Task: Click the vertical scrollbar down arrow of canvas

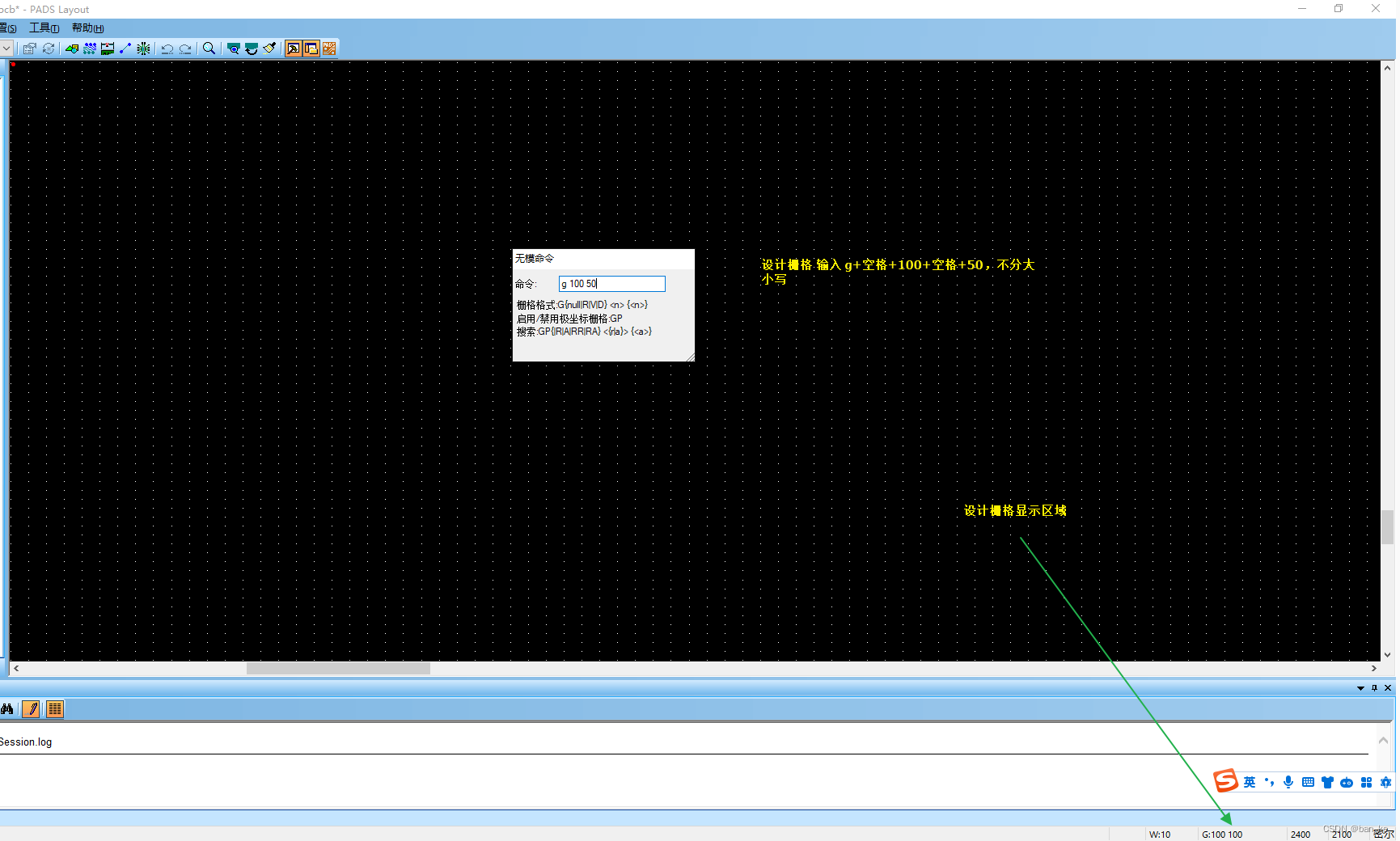Action: pos(1388,655)
